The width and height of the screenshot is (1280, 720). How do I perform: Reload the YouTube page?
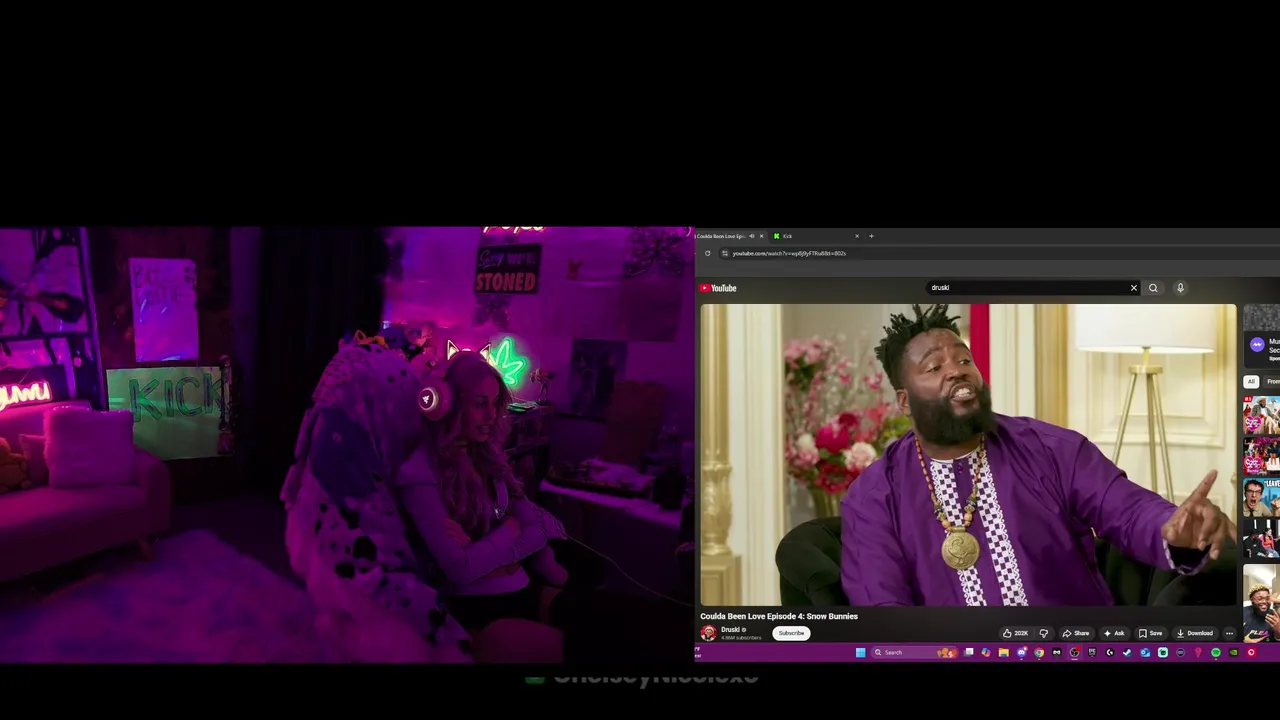tap(707, 253)
